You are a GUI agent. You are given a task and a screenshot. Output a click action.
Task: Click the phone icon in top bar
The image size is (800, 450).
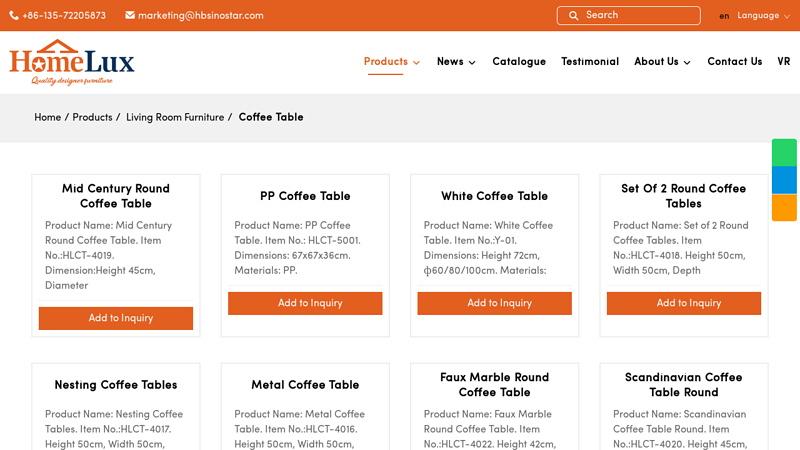(x=14, y=16)
